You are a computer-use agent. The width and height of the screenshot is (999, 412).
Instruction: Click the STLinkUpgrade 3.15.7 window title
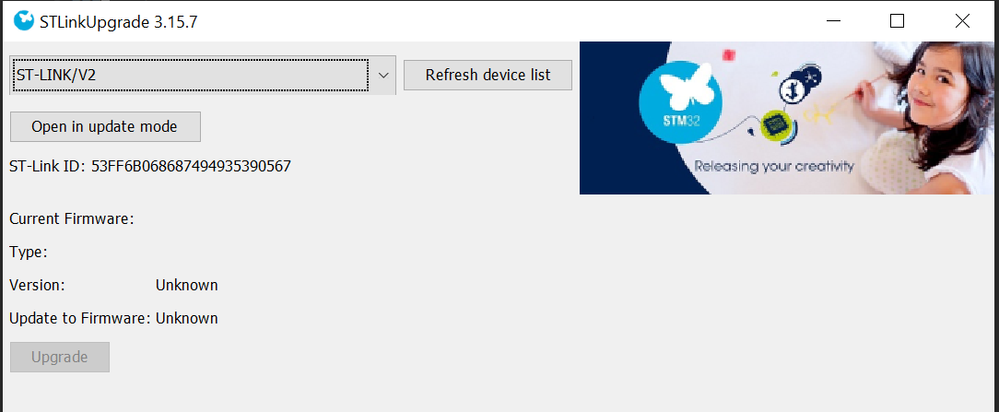119,22
